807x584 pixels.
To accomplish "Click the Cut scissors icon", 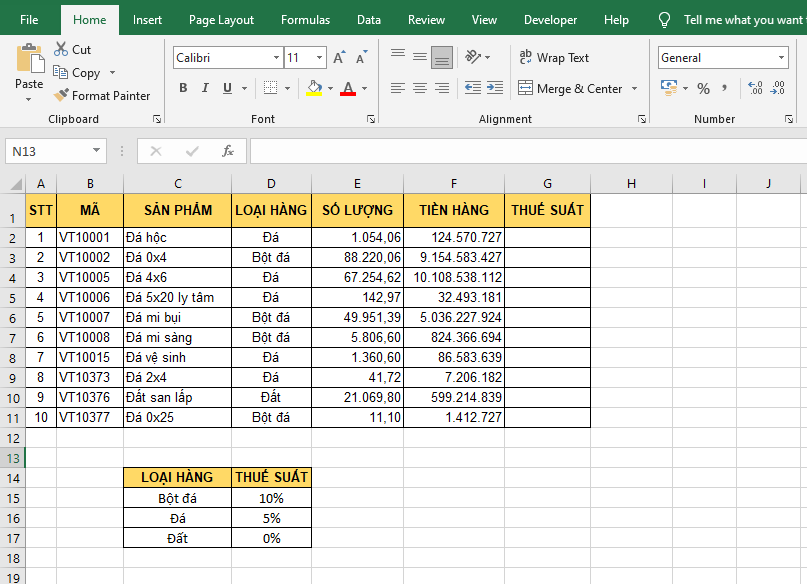I will (61, 49).
